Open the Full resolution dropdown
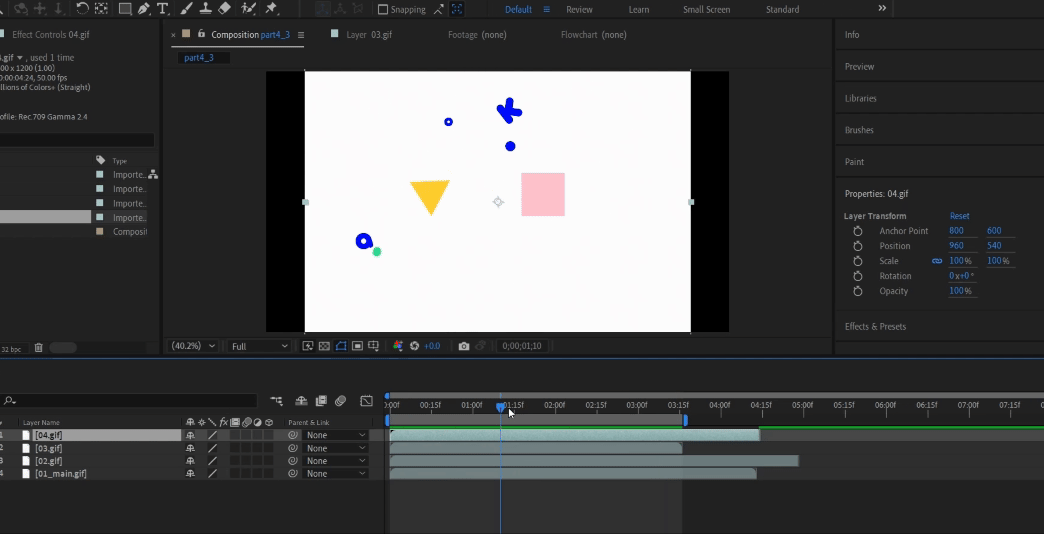Viewport: 1044px width, 534px height. coord(258,346)
